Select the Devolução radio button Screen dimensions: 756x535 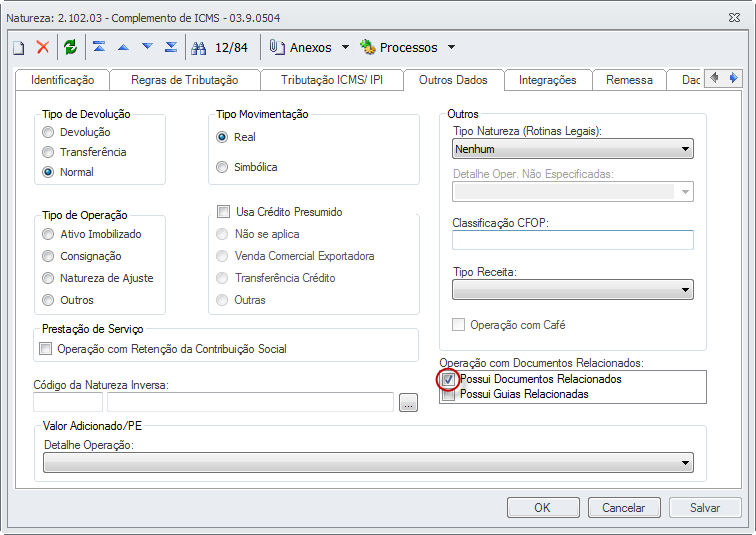pos(48,132)
